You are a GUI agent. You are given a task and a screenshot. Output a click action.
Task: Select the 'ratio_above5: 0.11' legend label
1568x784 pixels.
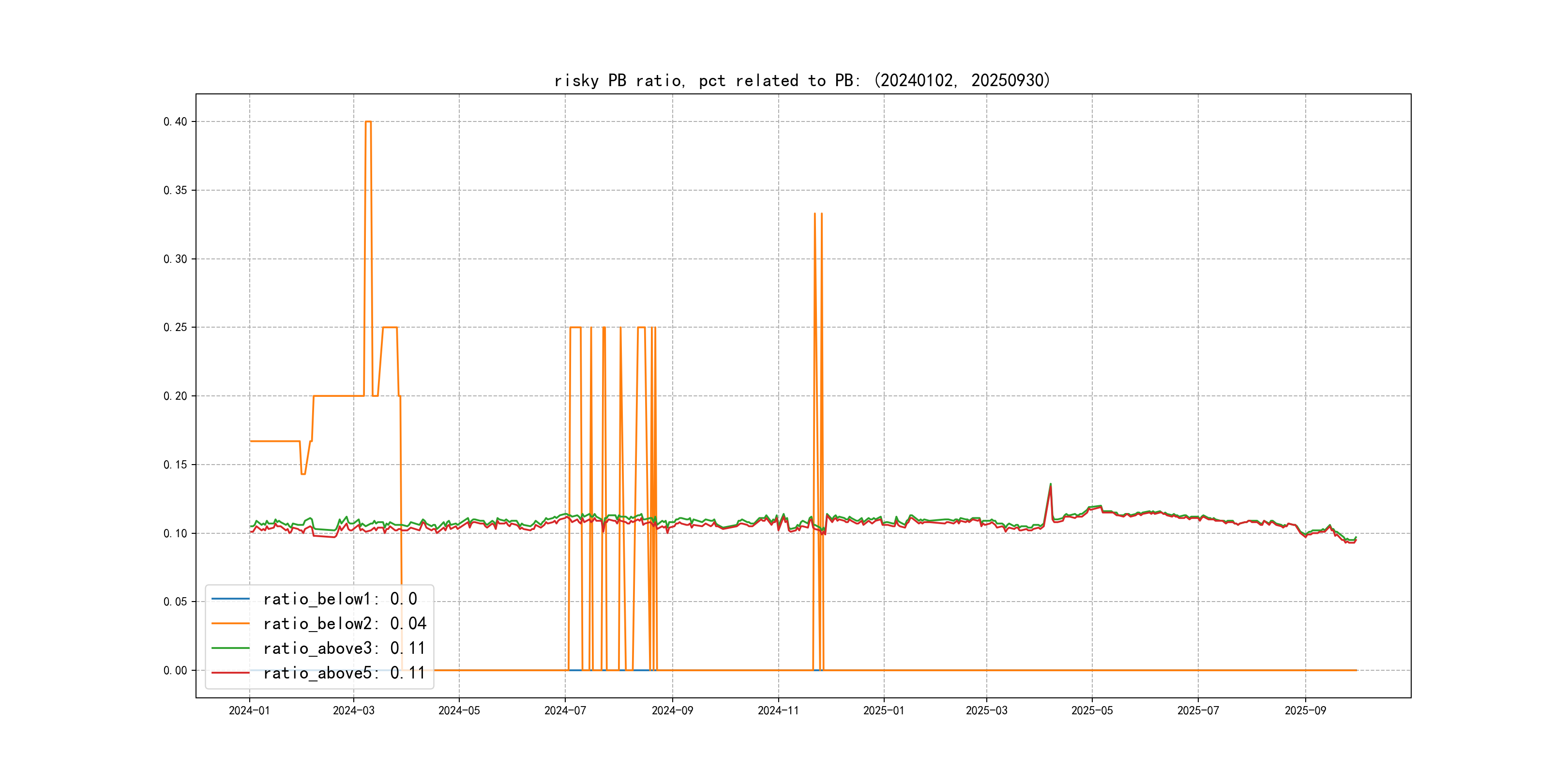click(x=344, y=673)
